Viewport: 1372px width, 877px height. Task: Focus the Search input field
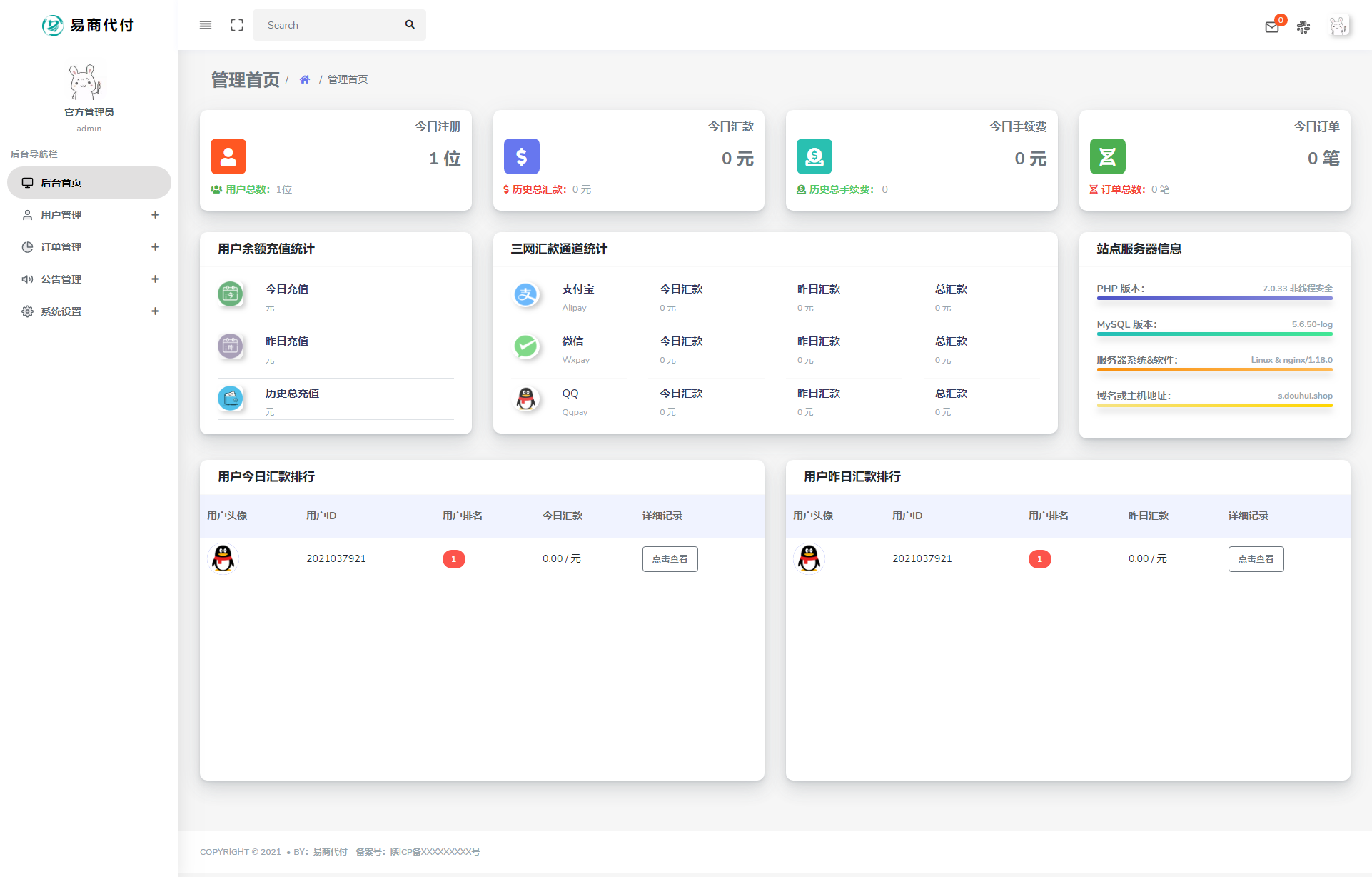328,25
